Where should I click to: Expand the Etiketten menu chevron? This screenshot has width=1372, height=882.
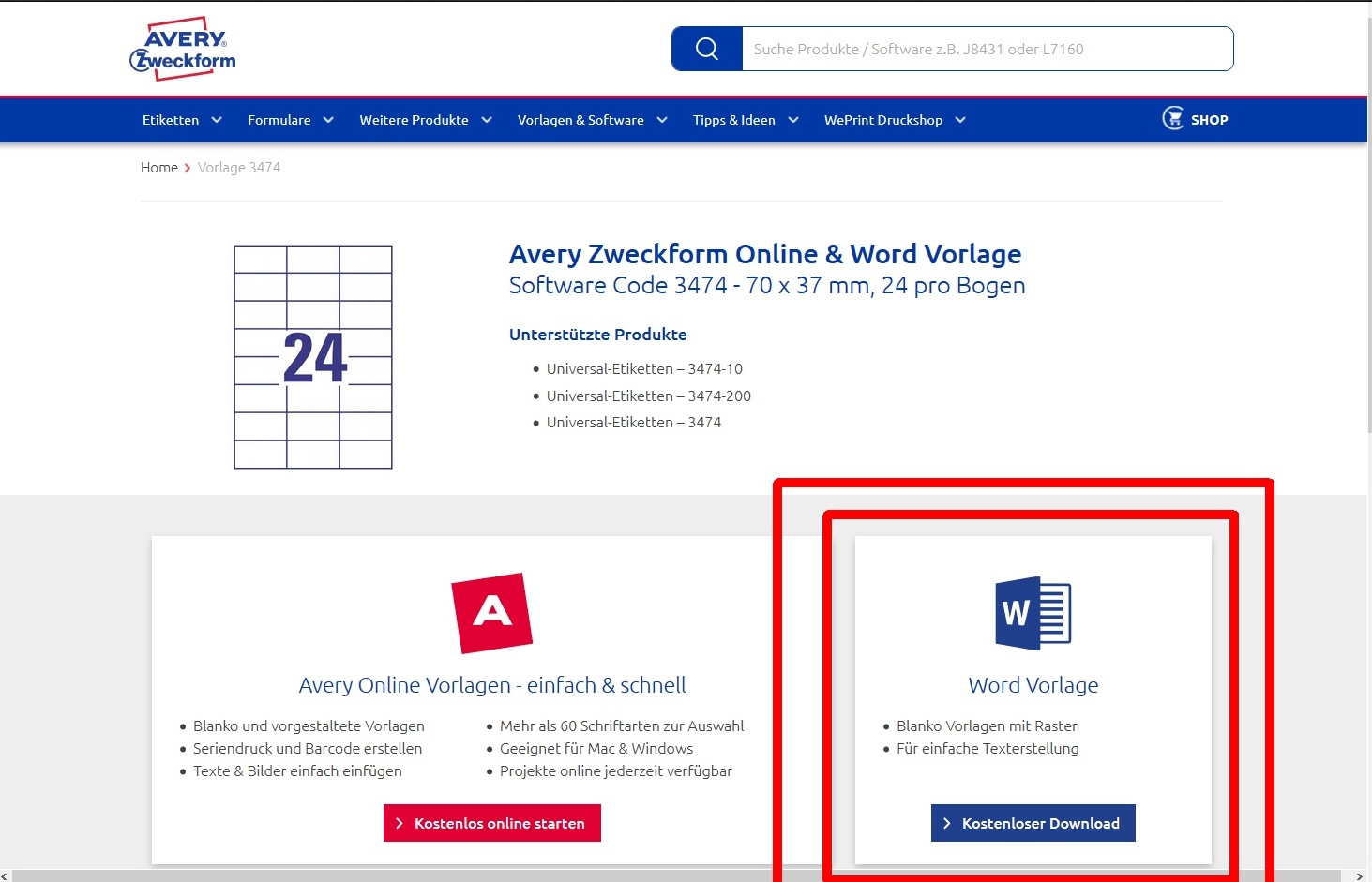217,120
